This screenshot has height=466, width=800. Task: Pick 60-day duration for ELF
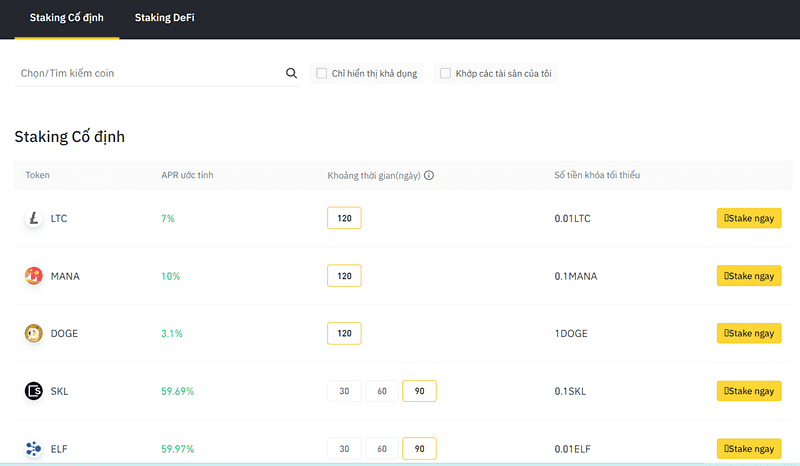pyautogui.click(x=381, y=449)
